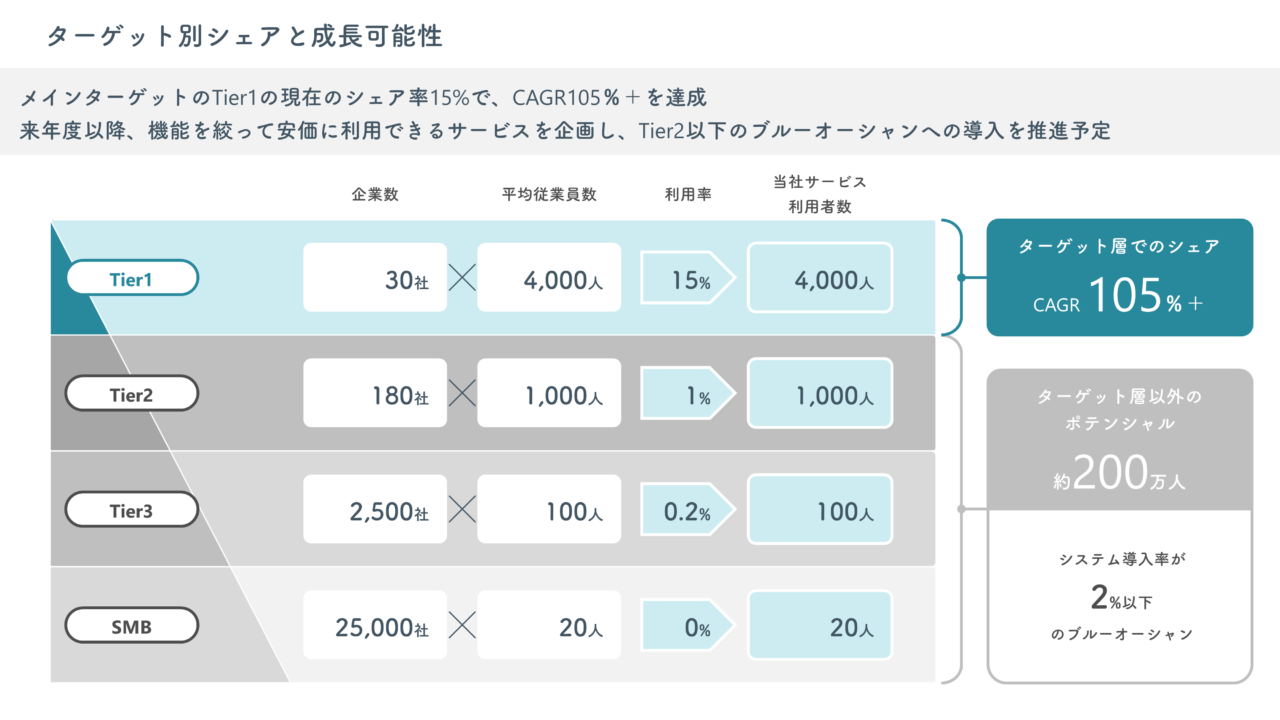Select the 0% usage rate arrow
The height and width of the screenshot is (720, 1280).
[x=688, y=626]
